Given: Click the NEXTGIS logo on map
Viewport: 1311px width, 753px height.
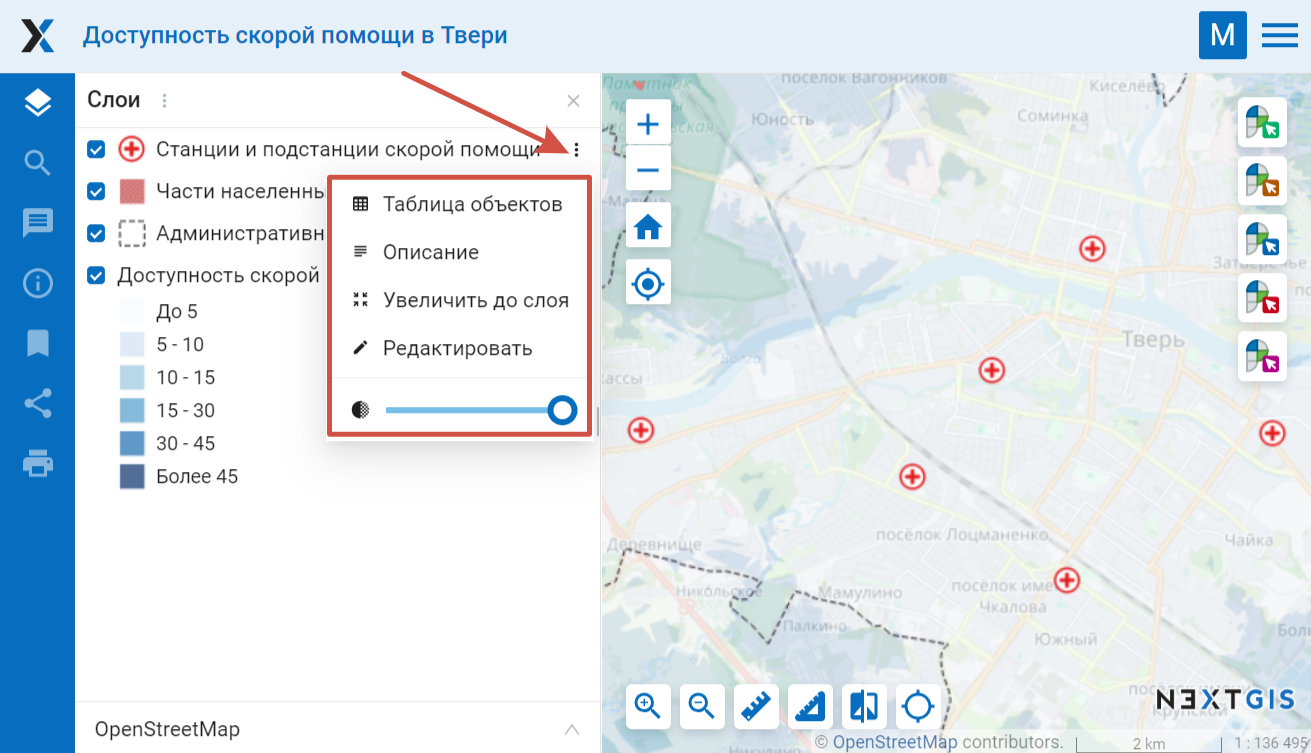Looking at the screenshot, I should click(1225, 698).
